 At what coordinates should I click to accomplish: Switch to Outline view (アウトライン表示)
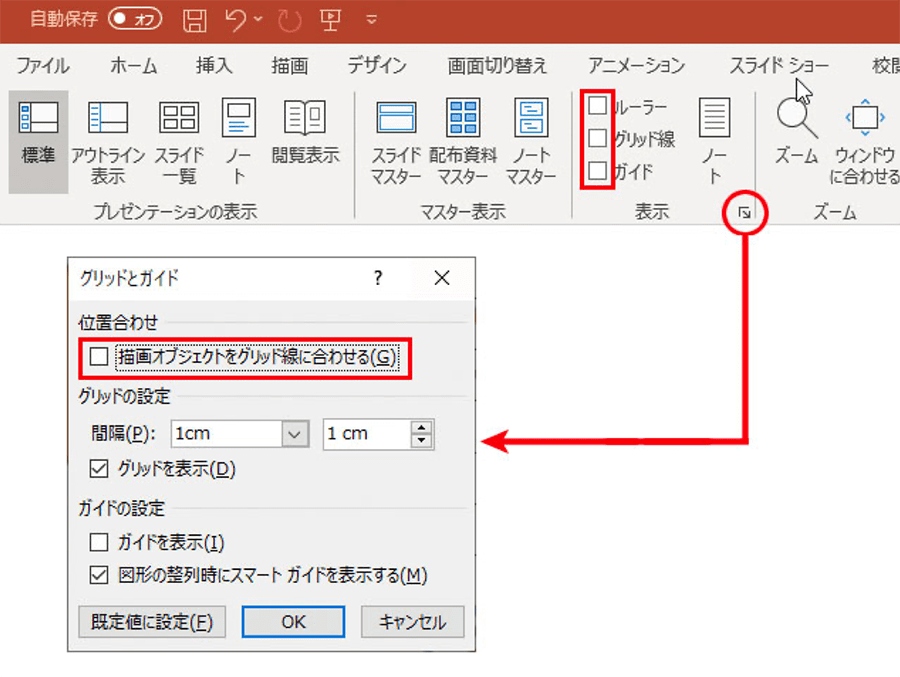[107, 120]
